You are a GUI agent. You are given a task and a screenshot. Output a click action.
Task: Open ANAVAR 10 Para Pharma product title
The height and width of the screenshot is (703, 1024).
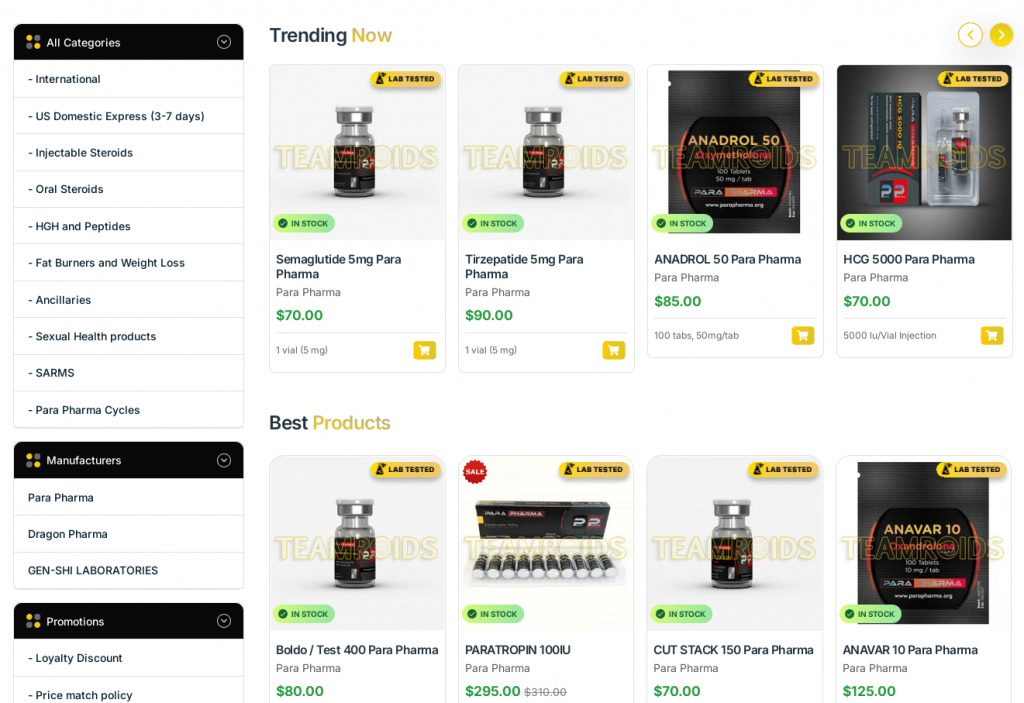click(910, 650)
